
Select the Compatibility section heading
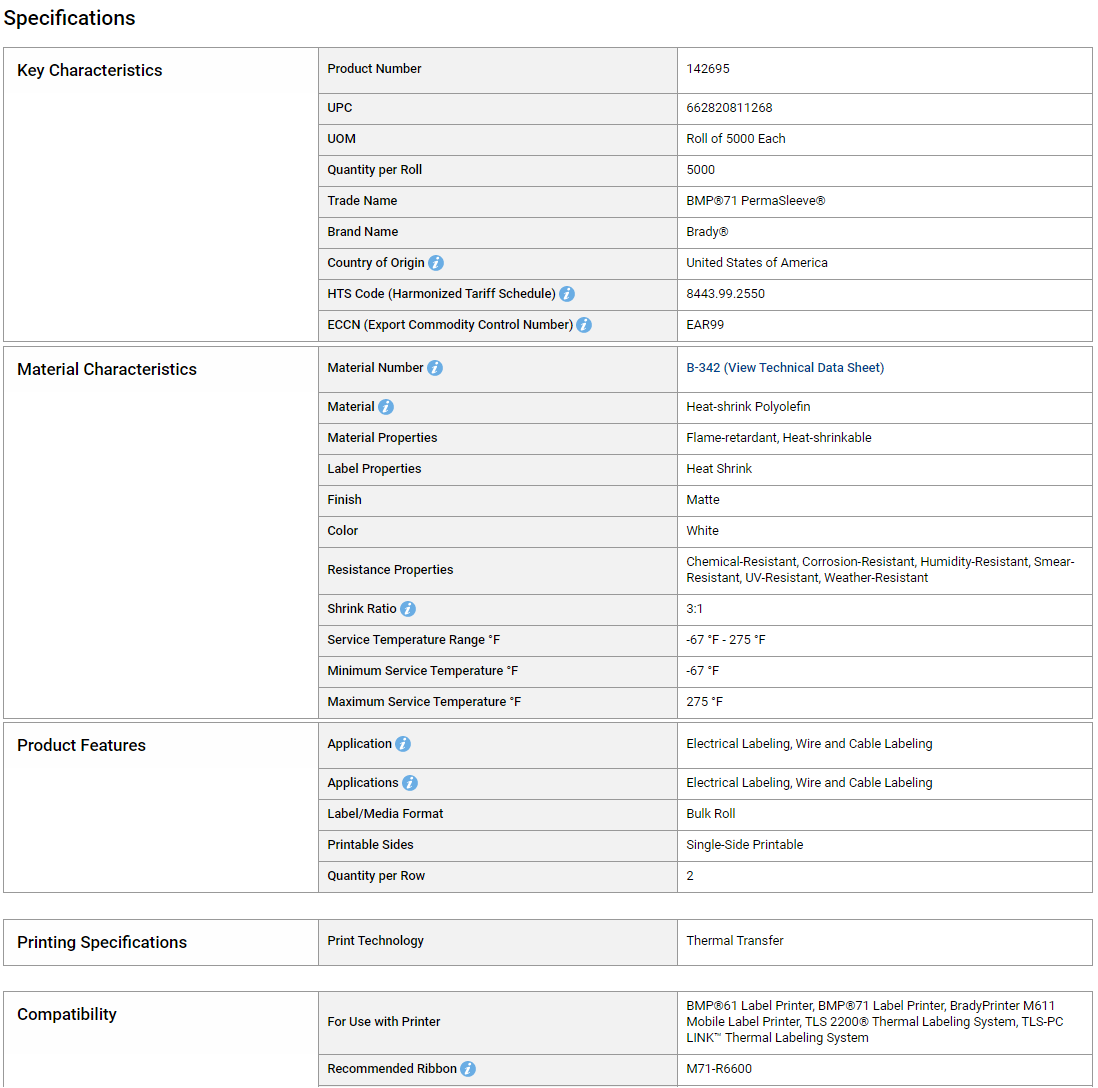coord(67,1014)
